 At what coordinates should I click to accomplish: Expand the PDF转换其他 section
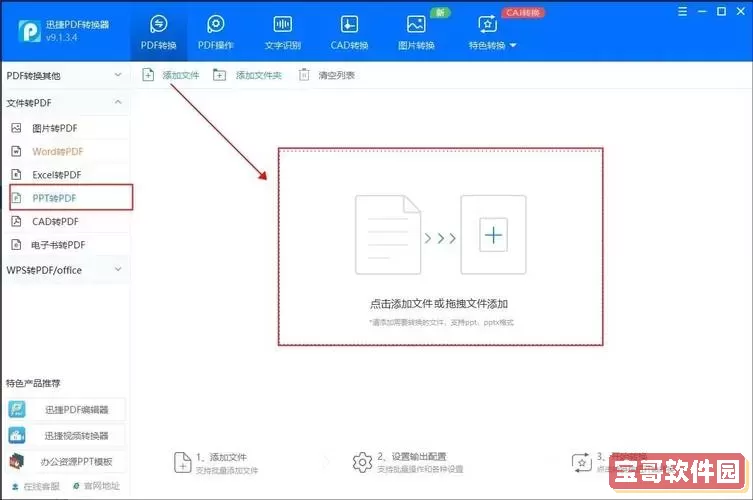65,75
